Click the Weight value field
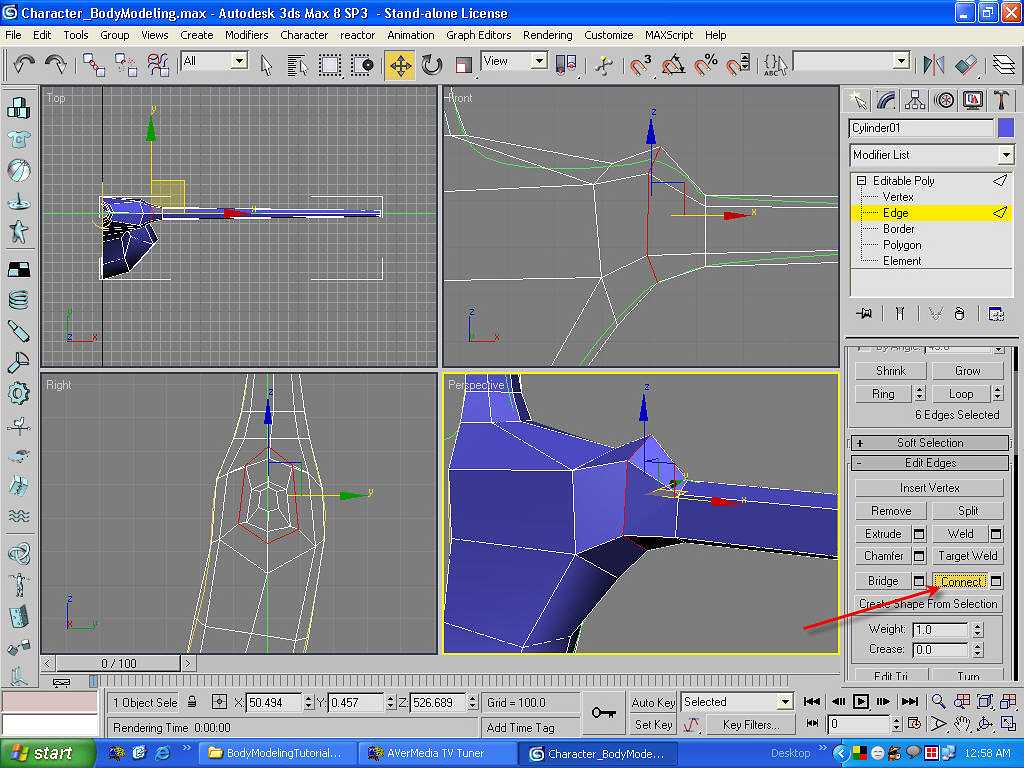 coord(940,630)
